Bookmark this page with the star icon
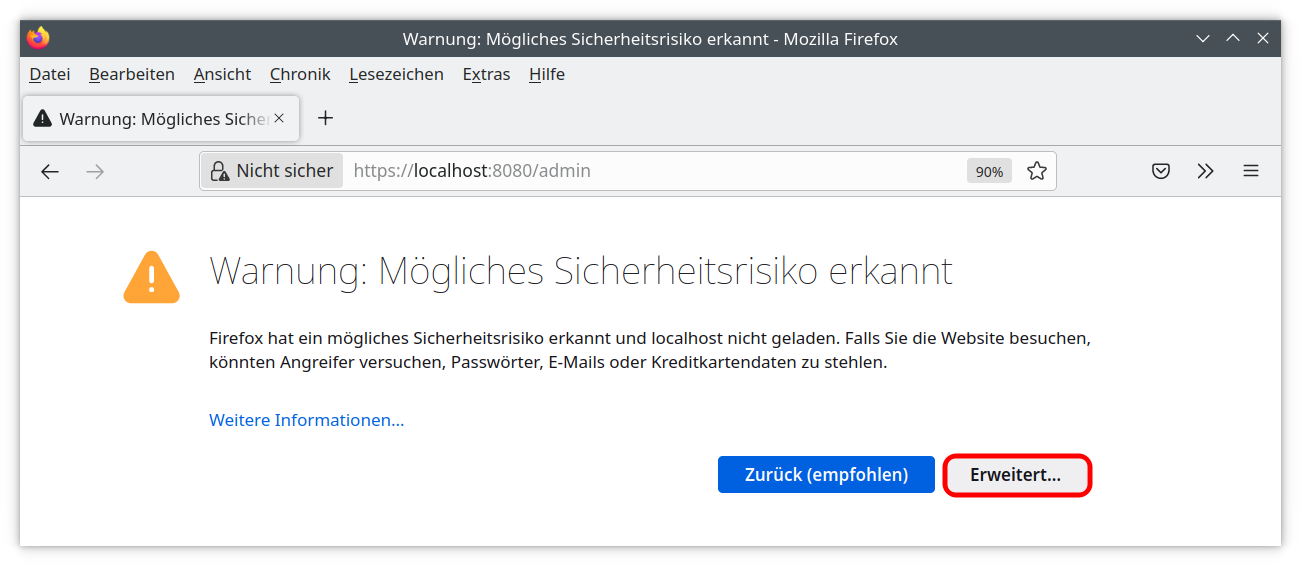This screenshot has width=1301, height=566. [1037, 171]
